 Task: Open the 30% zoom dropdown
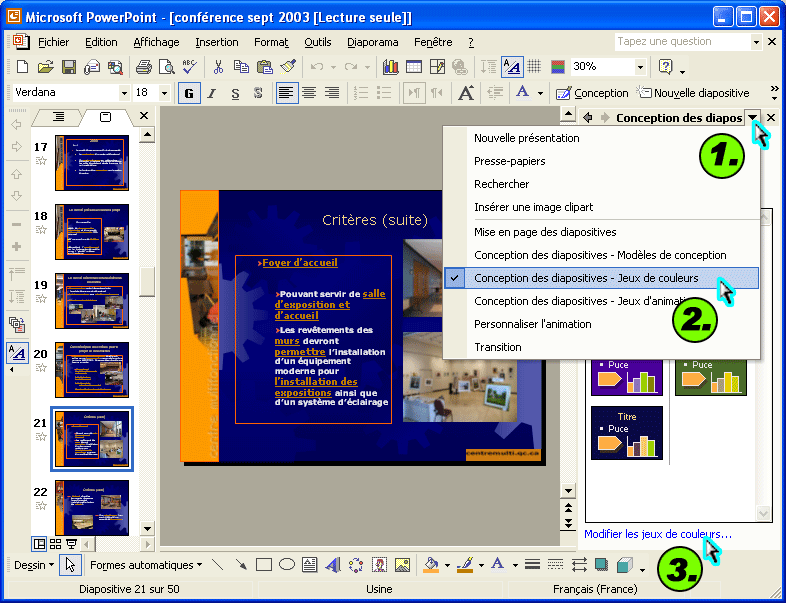(x=640, y=67)
